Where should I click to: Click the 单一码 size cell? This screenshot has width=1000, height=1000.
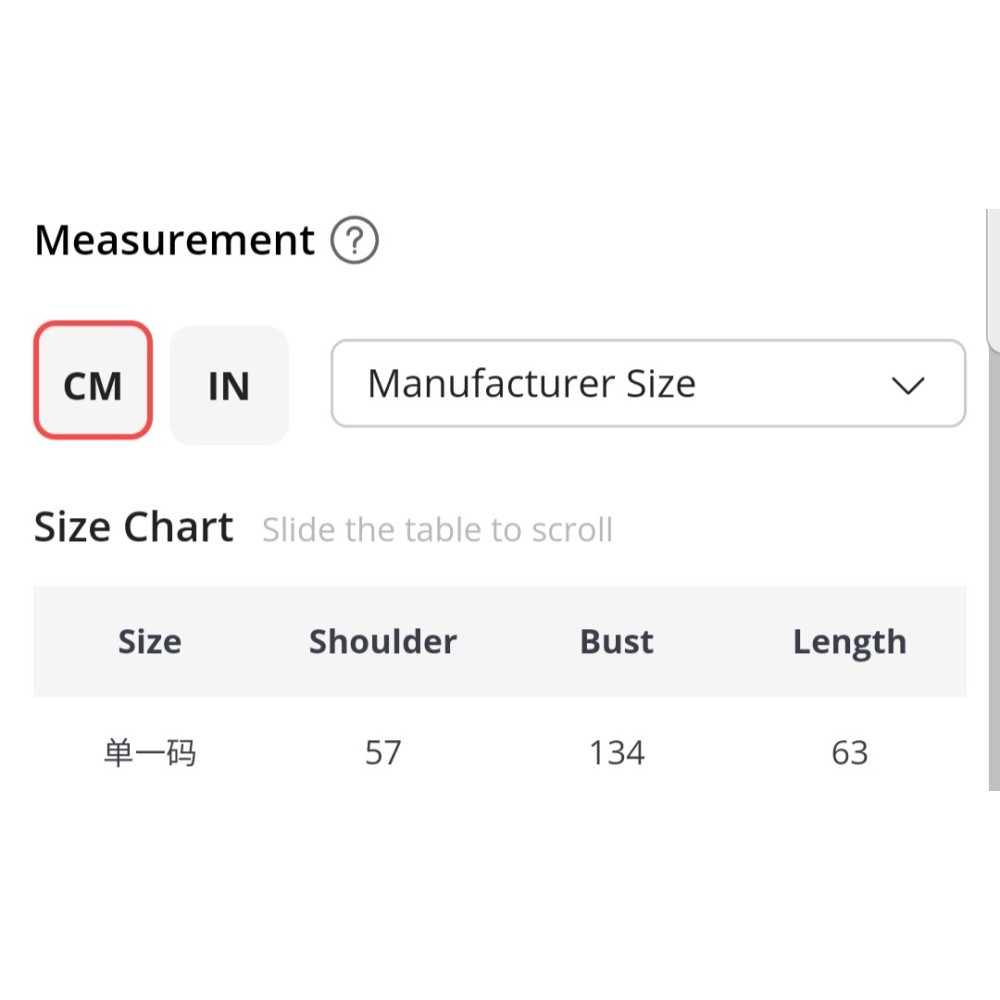point(150,752)
